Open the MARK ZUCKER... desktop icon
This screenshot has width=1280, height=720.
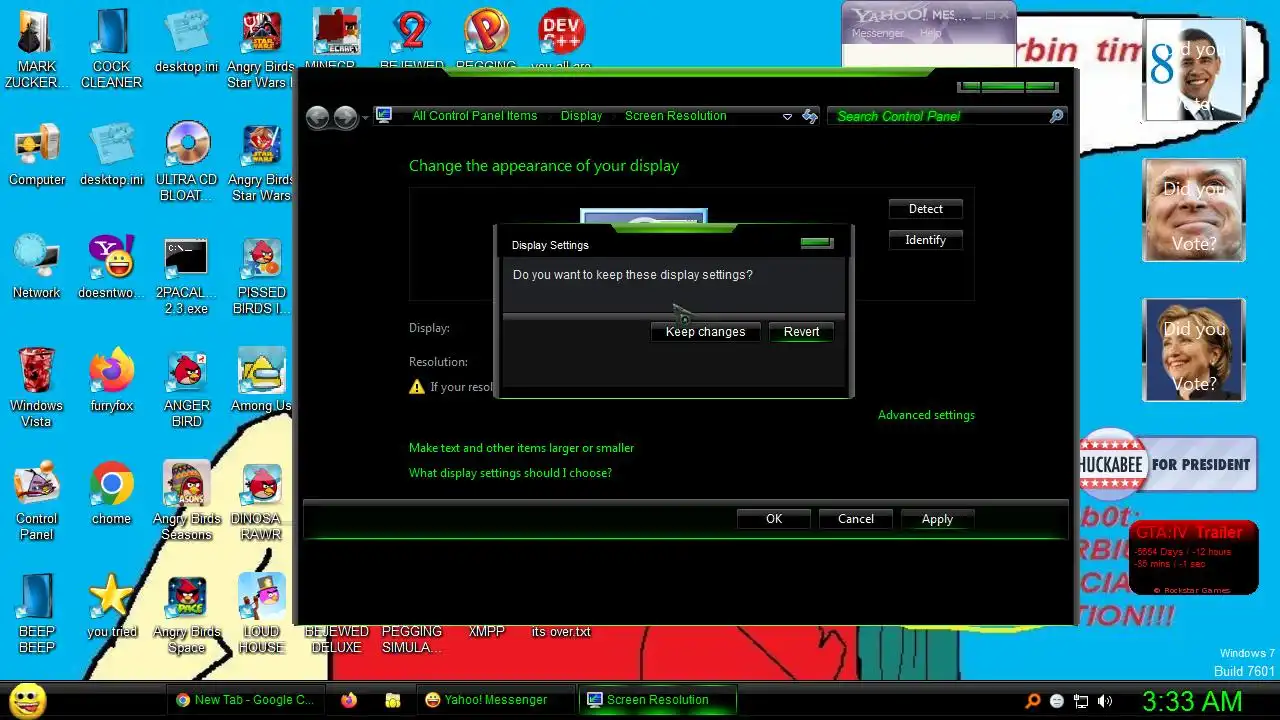[37, 50]
